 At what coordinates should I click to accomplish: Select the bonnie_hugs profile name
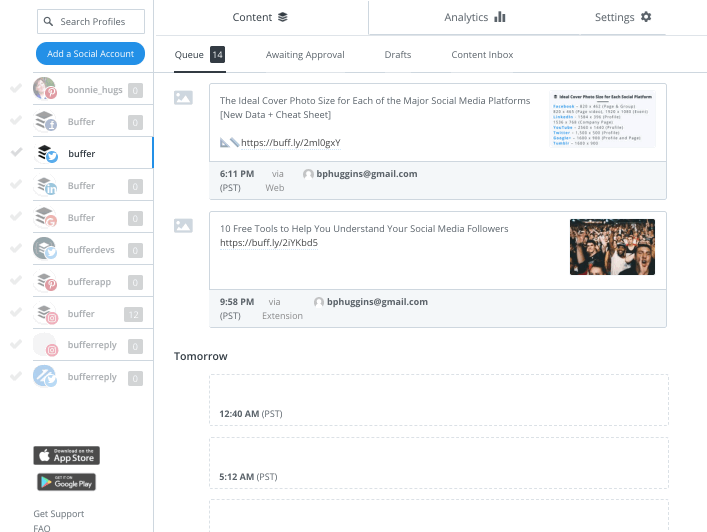95,90
